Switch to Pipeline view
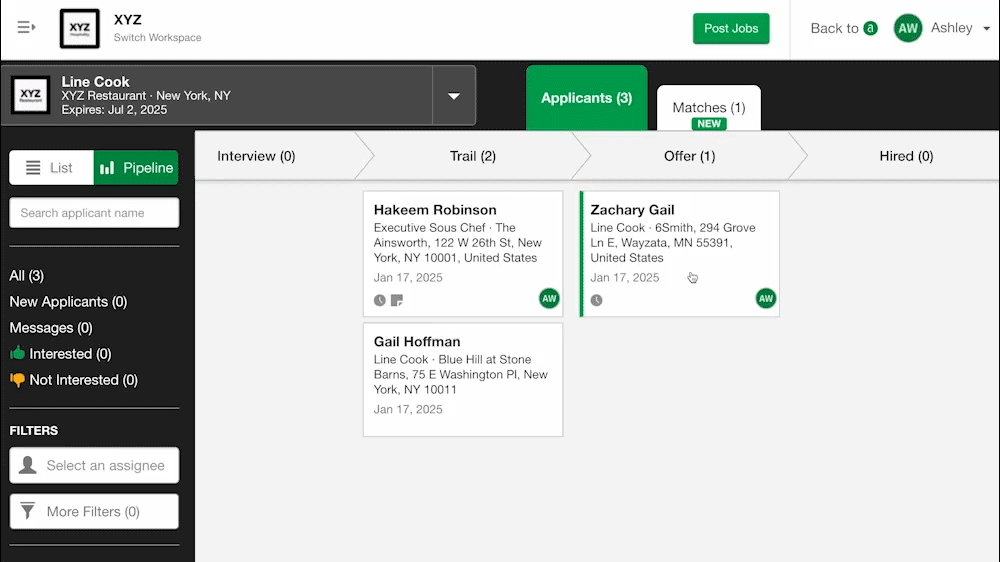 click(136, 168)
